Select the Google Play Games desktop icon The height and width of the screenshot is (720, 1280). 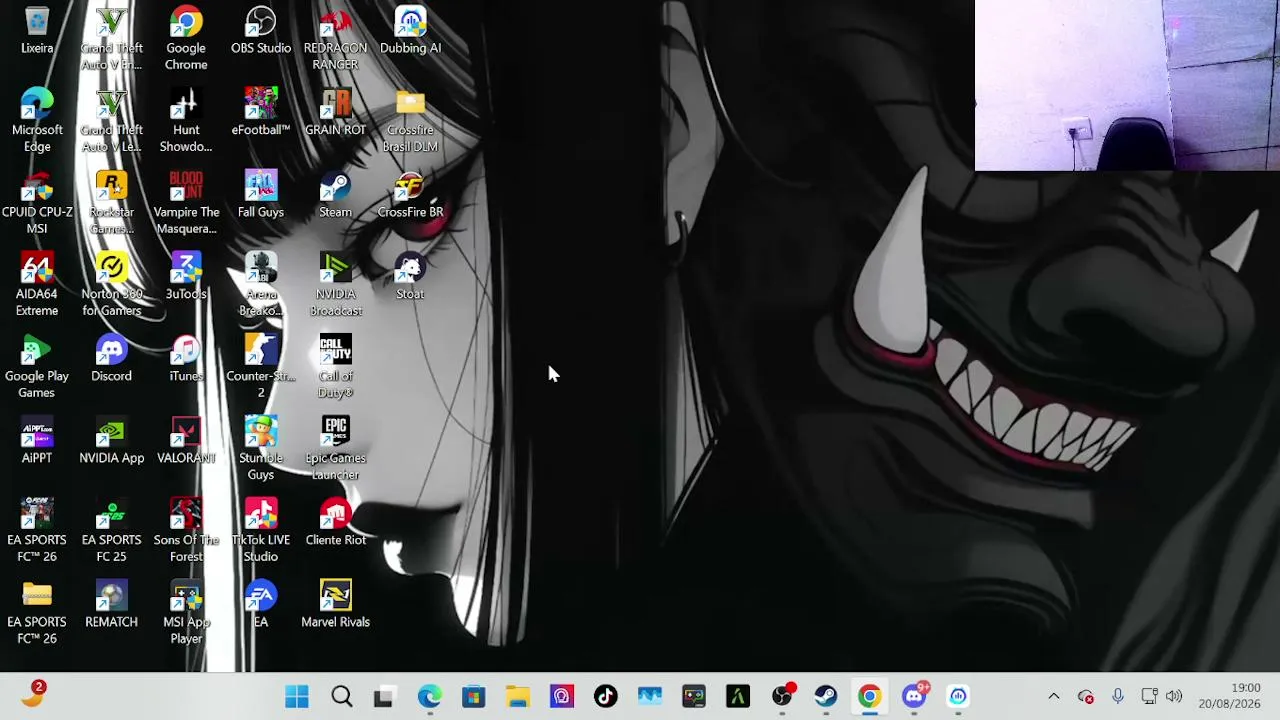click(x=37, y=367)
